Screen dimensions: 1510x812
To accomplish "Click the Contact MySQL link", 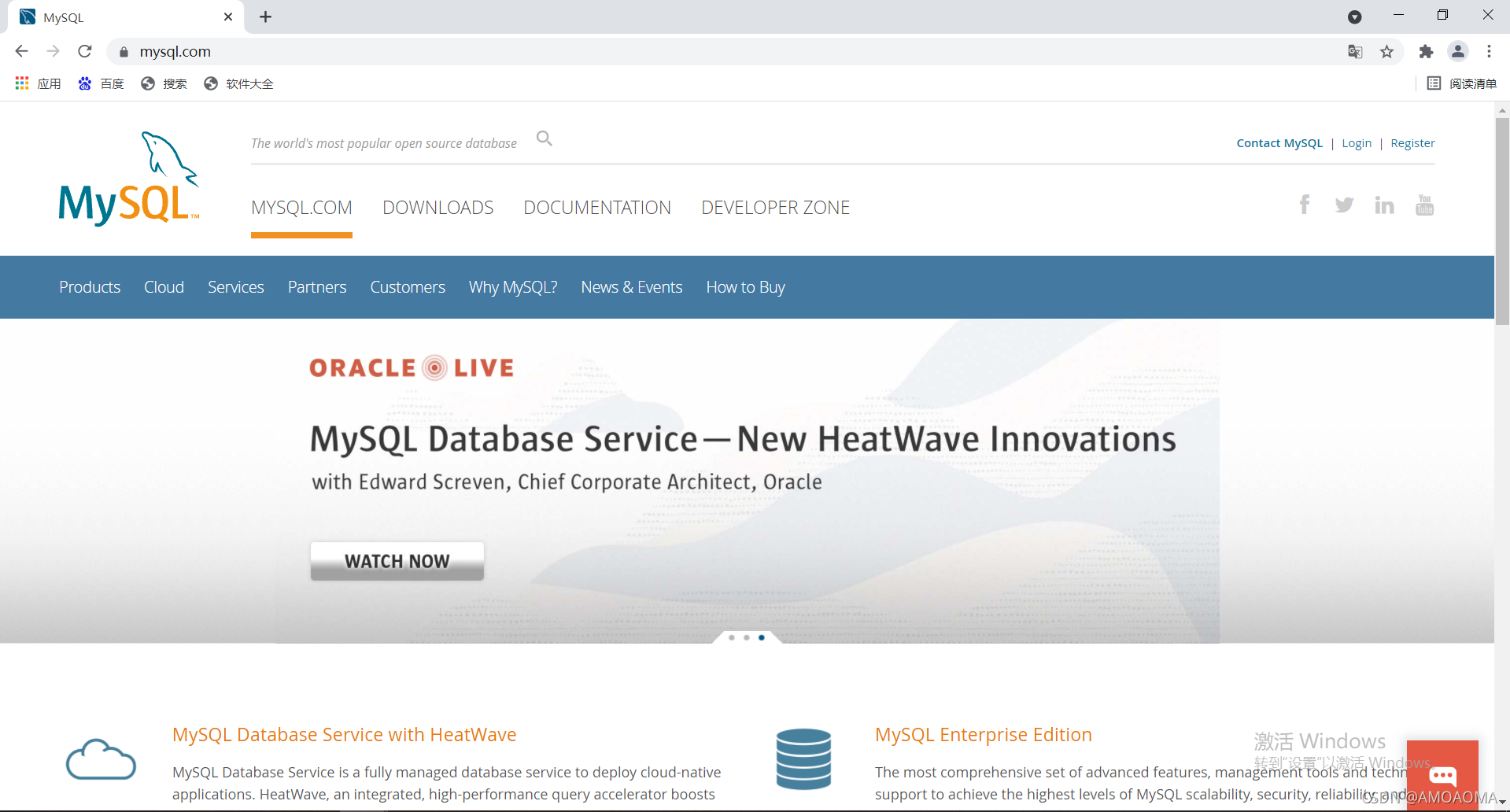I will 1279,143.
